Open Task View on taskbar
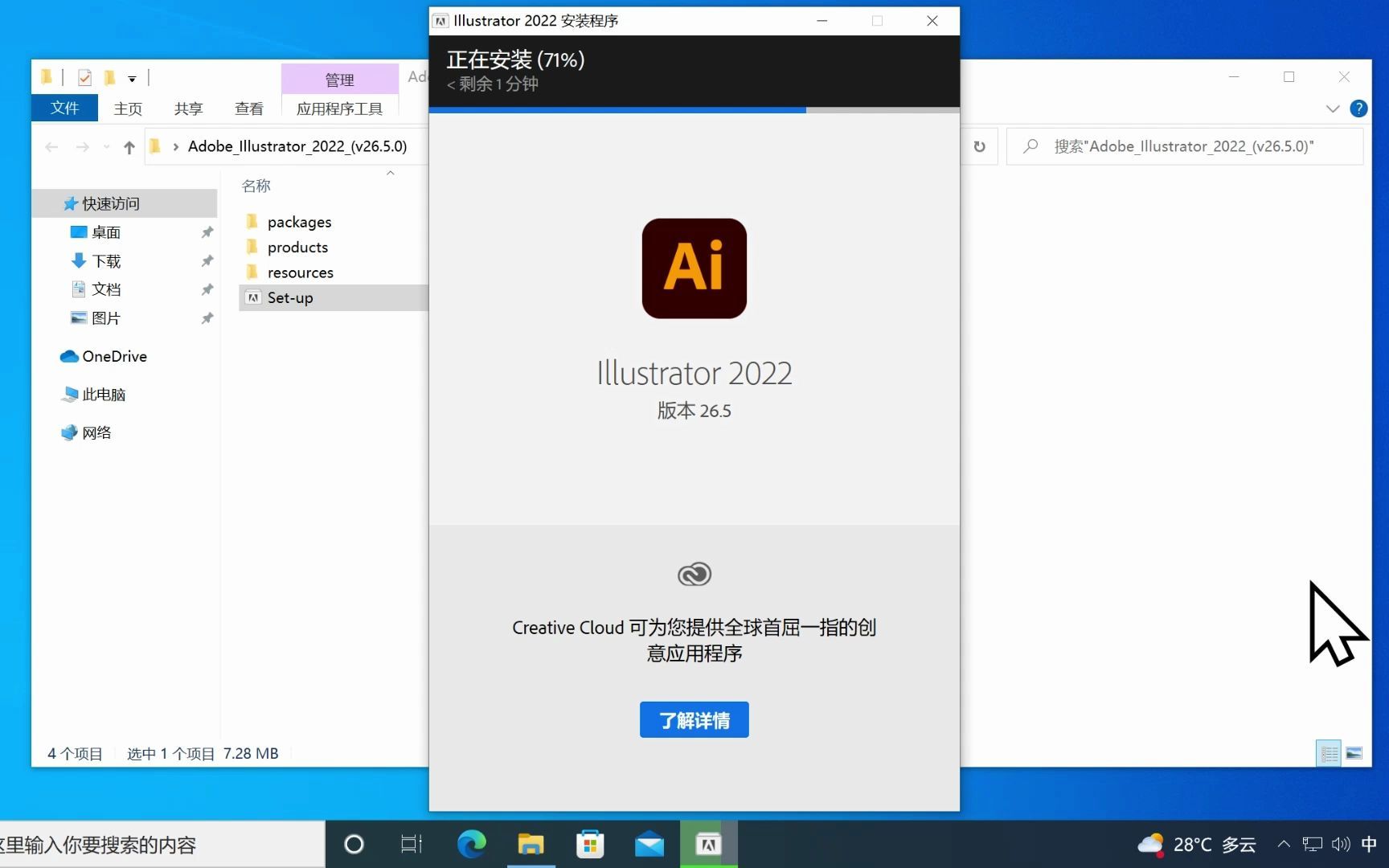This screenshot has width=1389, height=868. coord(412,845)
